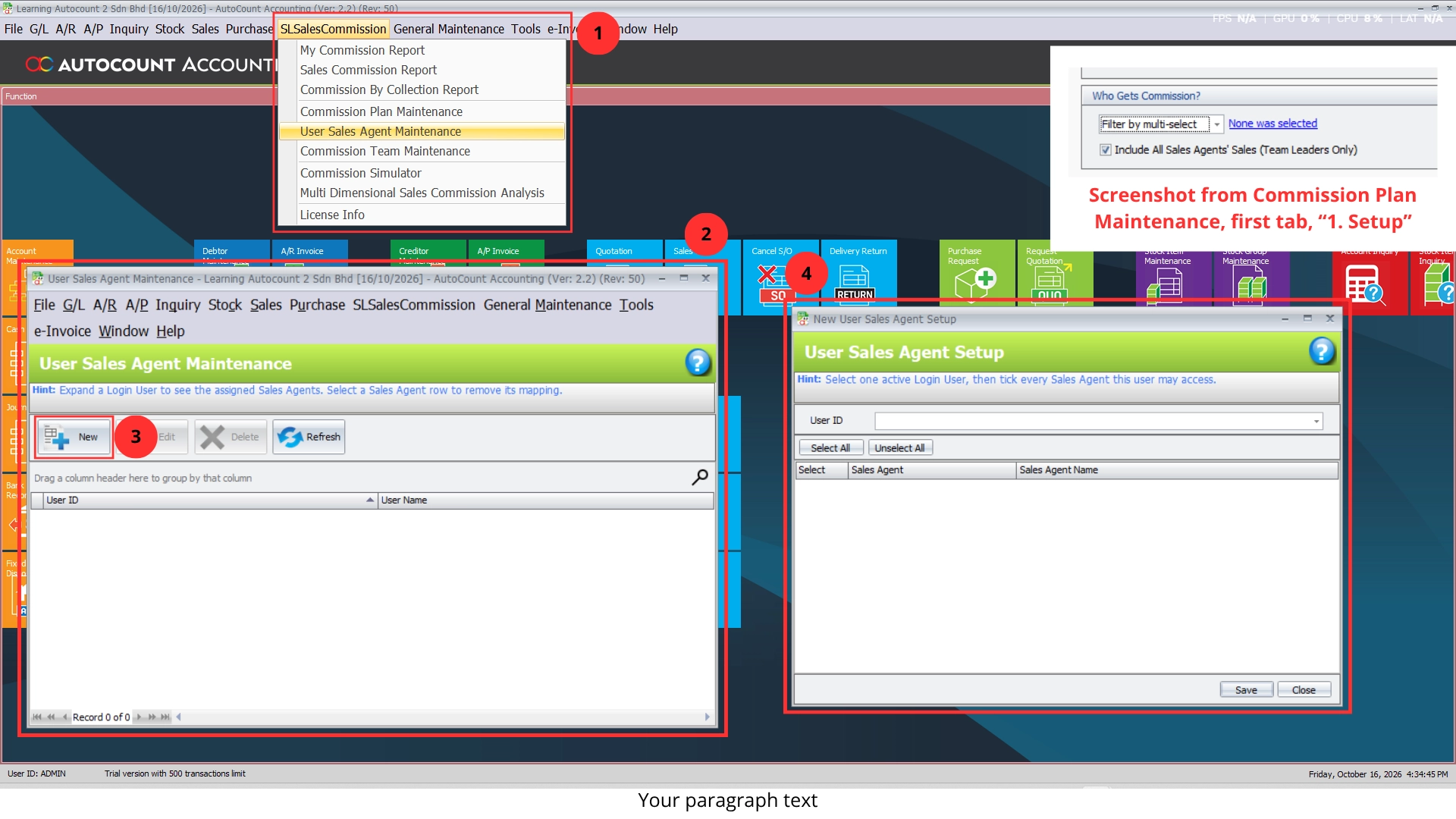Go to first record arrow in navigator

pos(37,717)
